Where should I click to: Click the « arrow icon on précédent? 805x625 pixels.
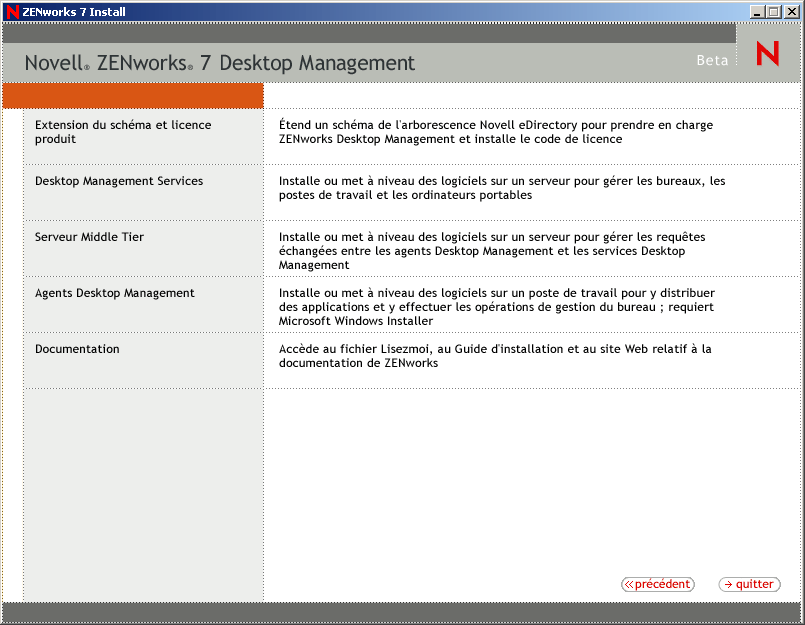tap(630, 584)
